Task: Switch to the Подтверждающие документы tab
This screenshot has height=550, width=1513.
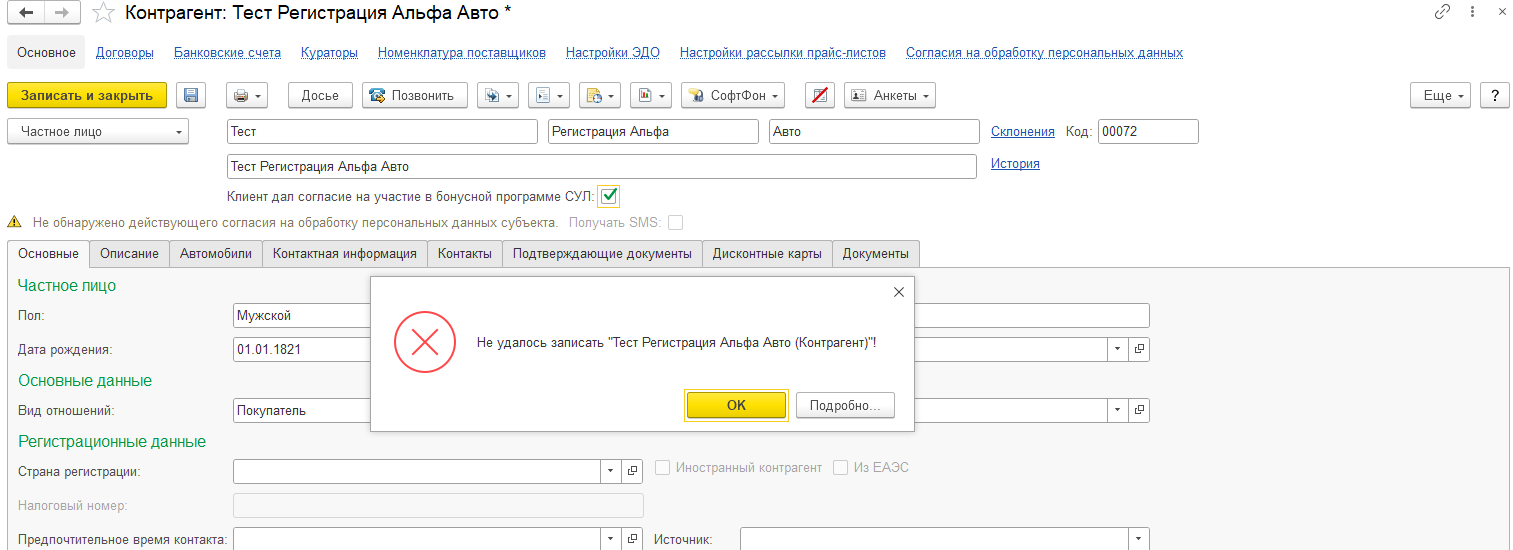Action: point(602,253)
